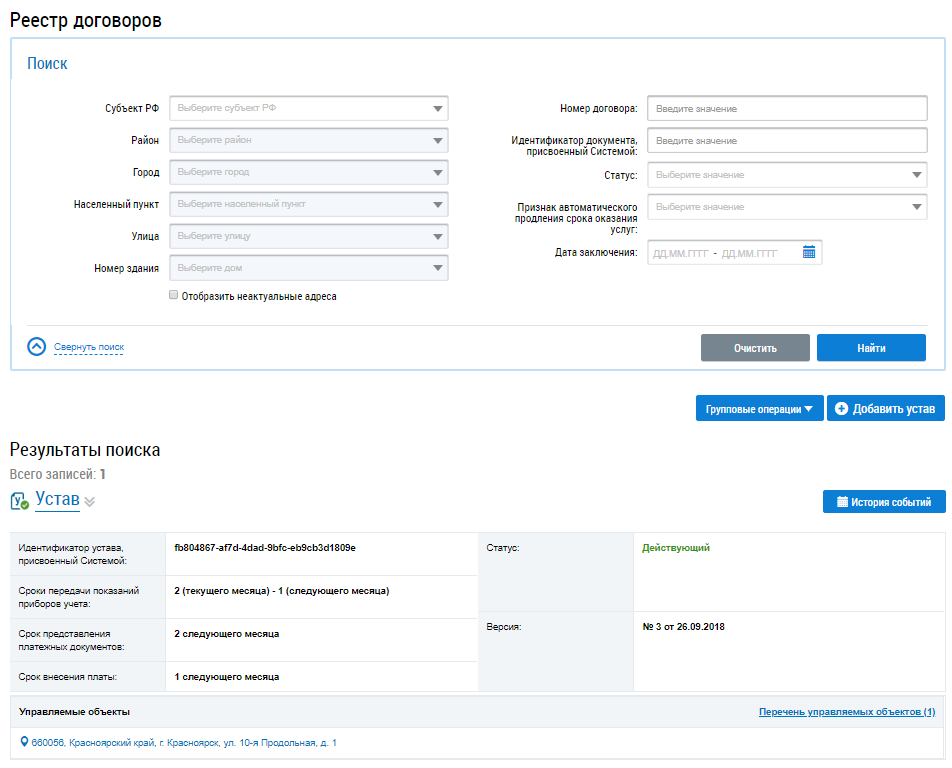This screenshot has height=768, width=952.
Task: Click the collapse search circle arrow icon
Action: (x=36, y=347)
